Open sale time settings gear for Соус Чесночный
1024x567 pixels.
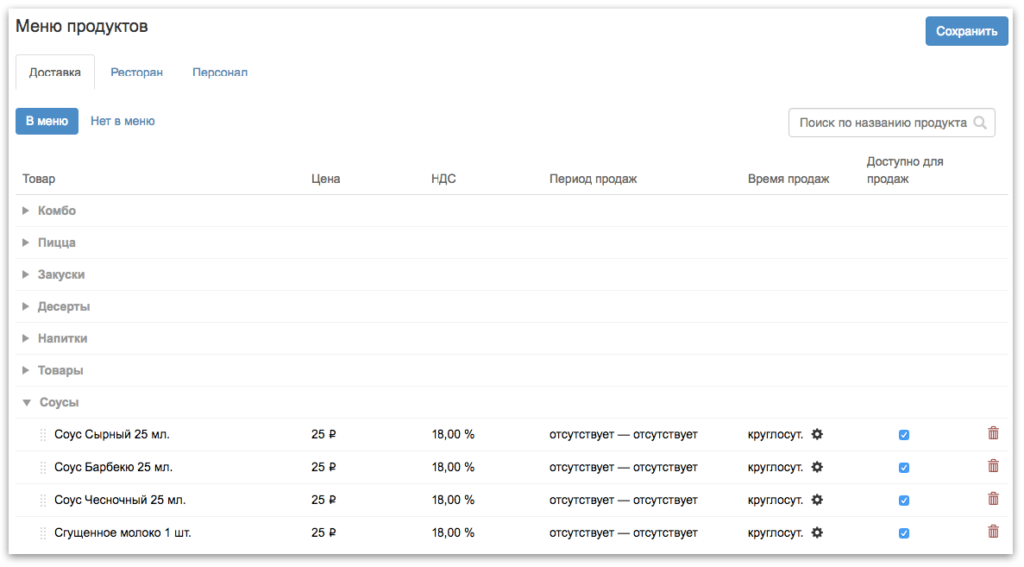pos(817,500)
